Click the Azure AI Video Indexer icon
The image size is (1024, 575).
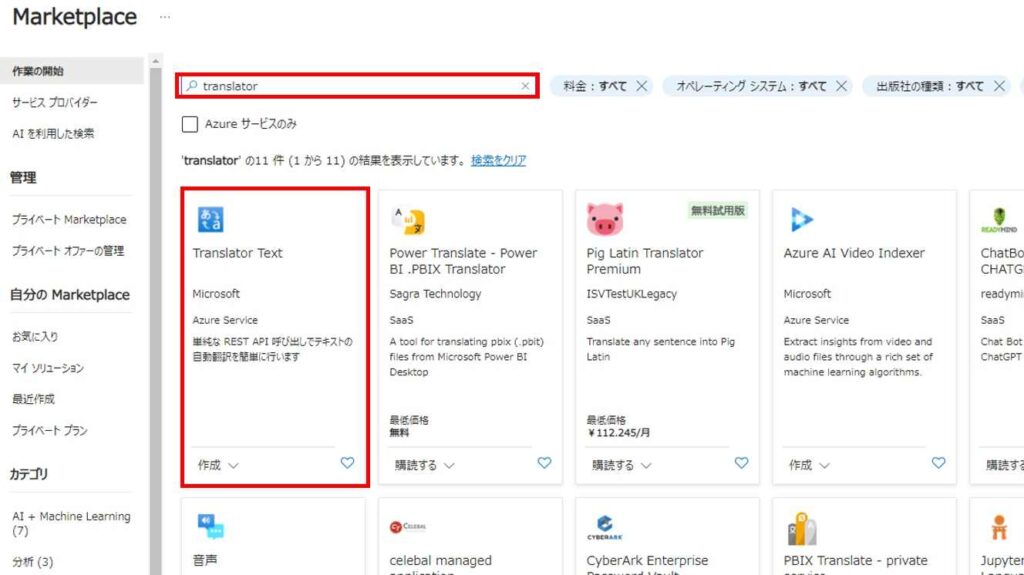801,220
